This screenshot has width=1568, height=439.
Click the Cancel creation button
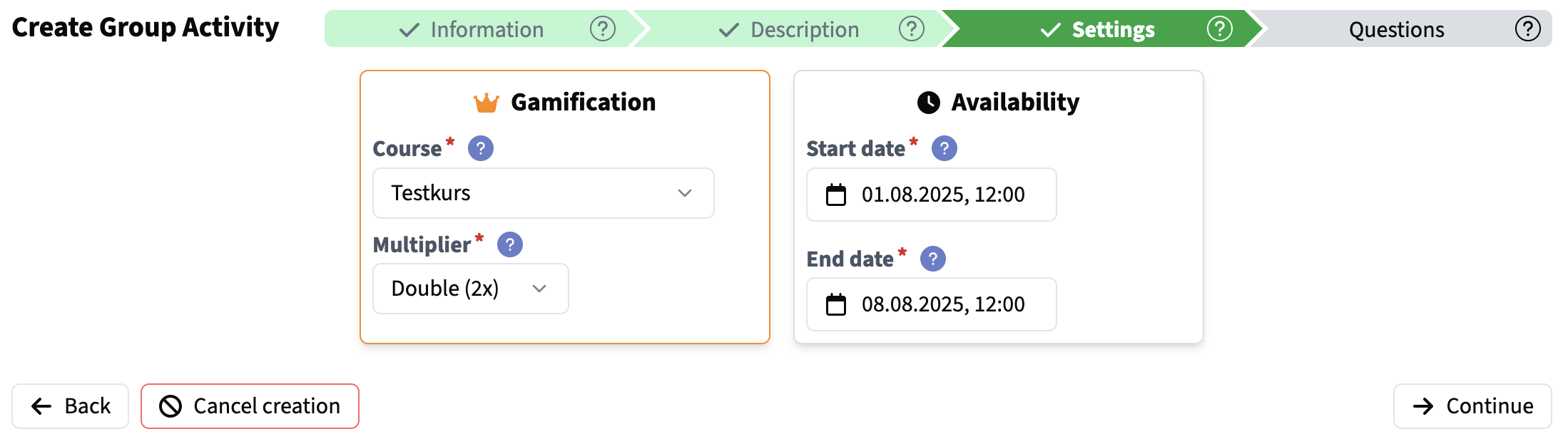(x=250, y=406)
